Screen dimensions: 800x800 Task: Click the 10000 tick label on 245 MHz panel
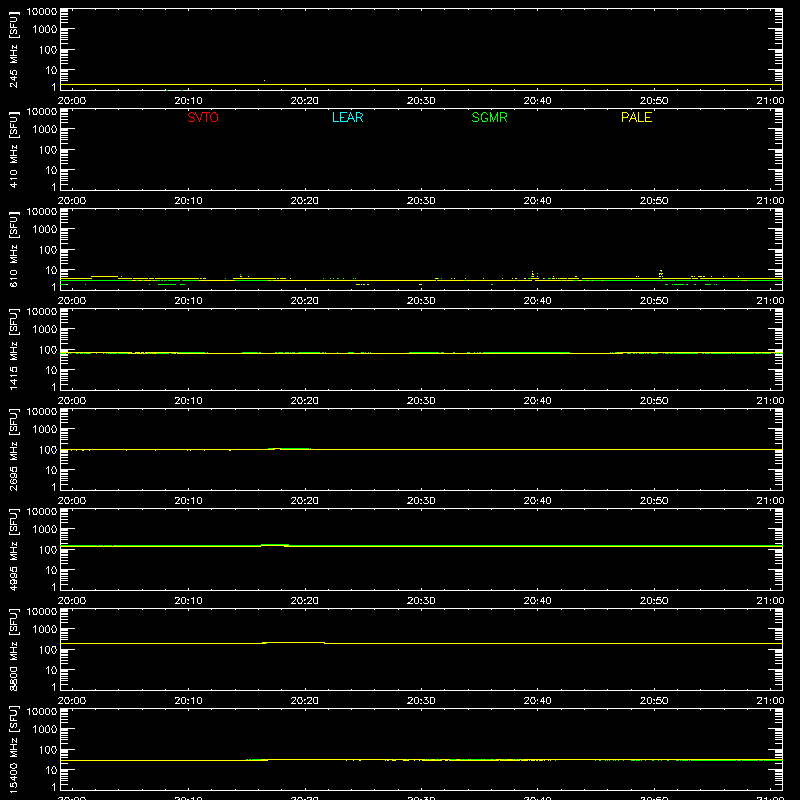coord(42,12)
